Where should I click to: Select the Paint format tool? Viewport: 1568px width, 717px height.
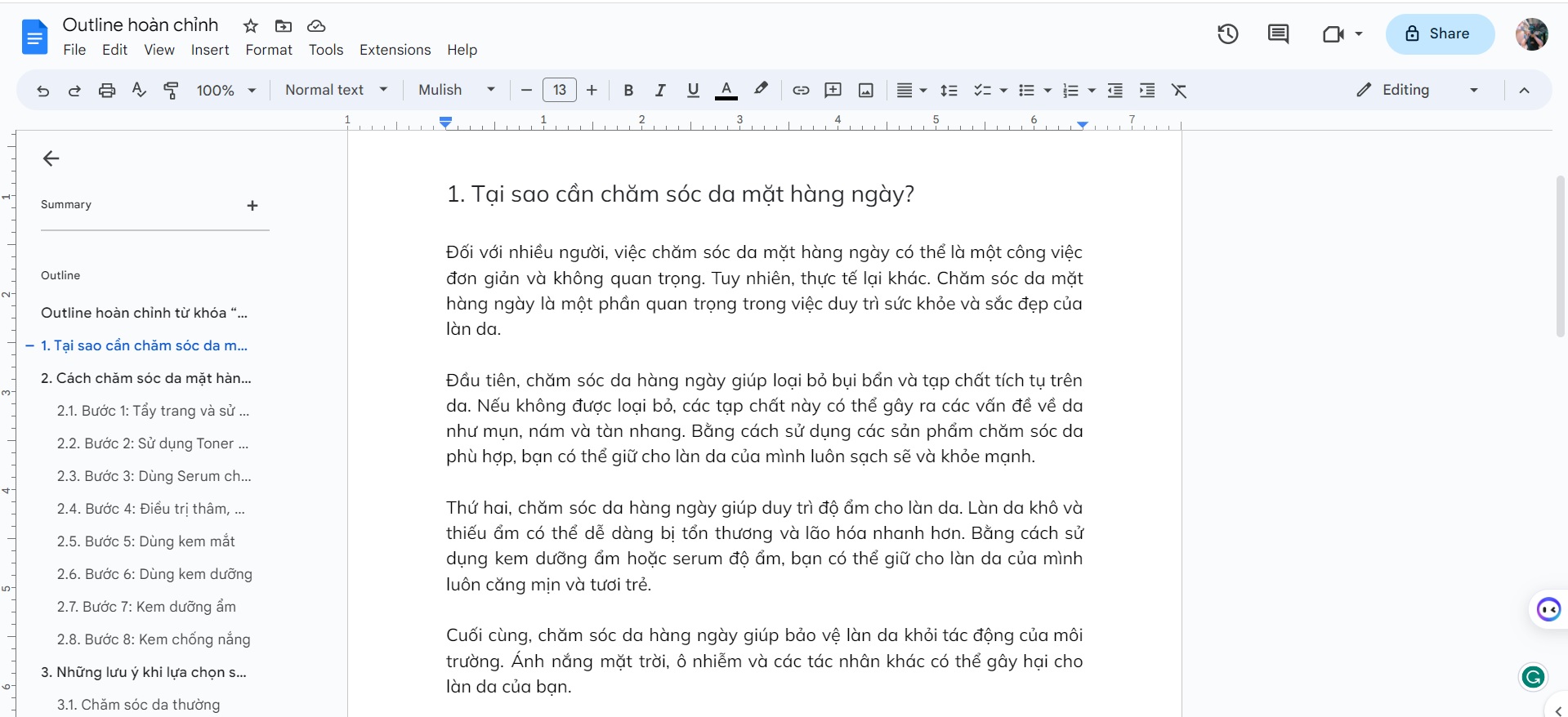click(171, 91)
